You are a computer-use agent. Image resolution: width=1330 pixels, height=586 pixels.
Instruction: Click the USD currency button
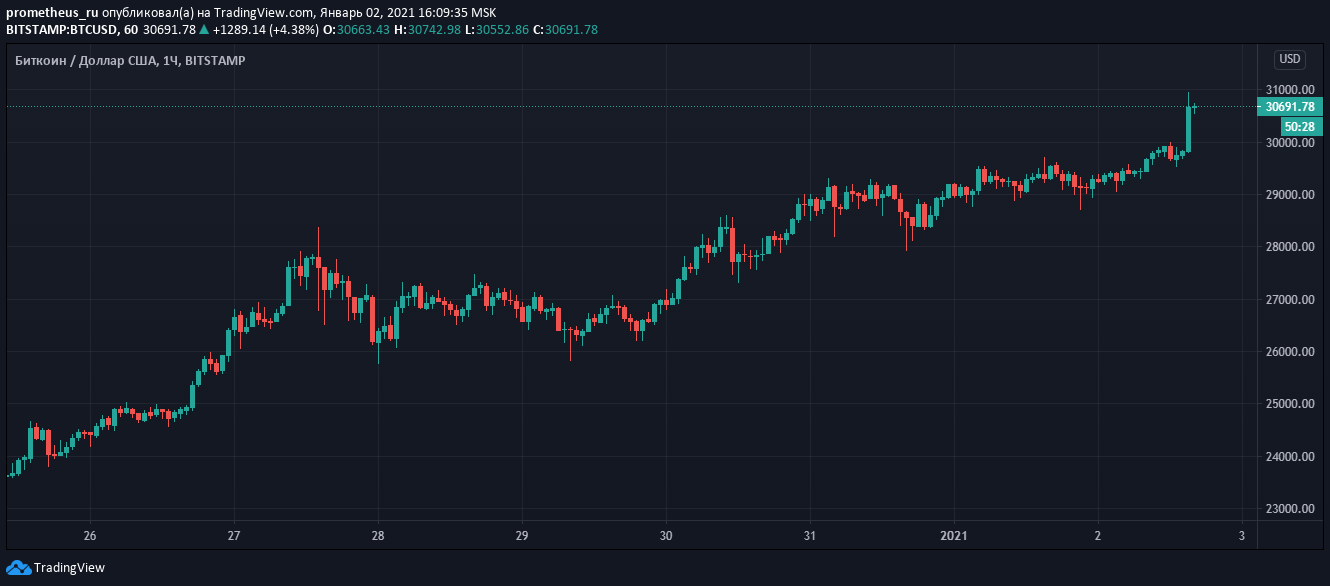(x=1290, y=59)
